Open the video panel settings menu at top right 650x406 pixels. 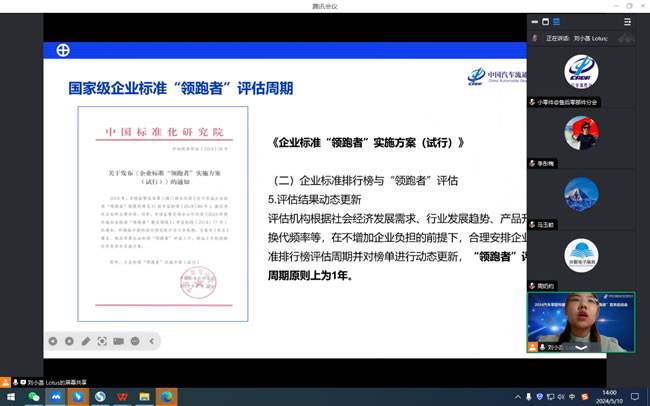pos(628,22)
